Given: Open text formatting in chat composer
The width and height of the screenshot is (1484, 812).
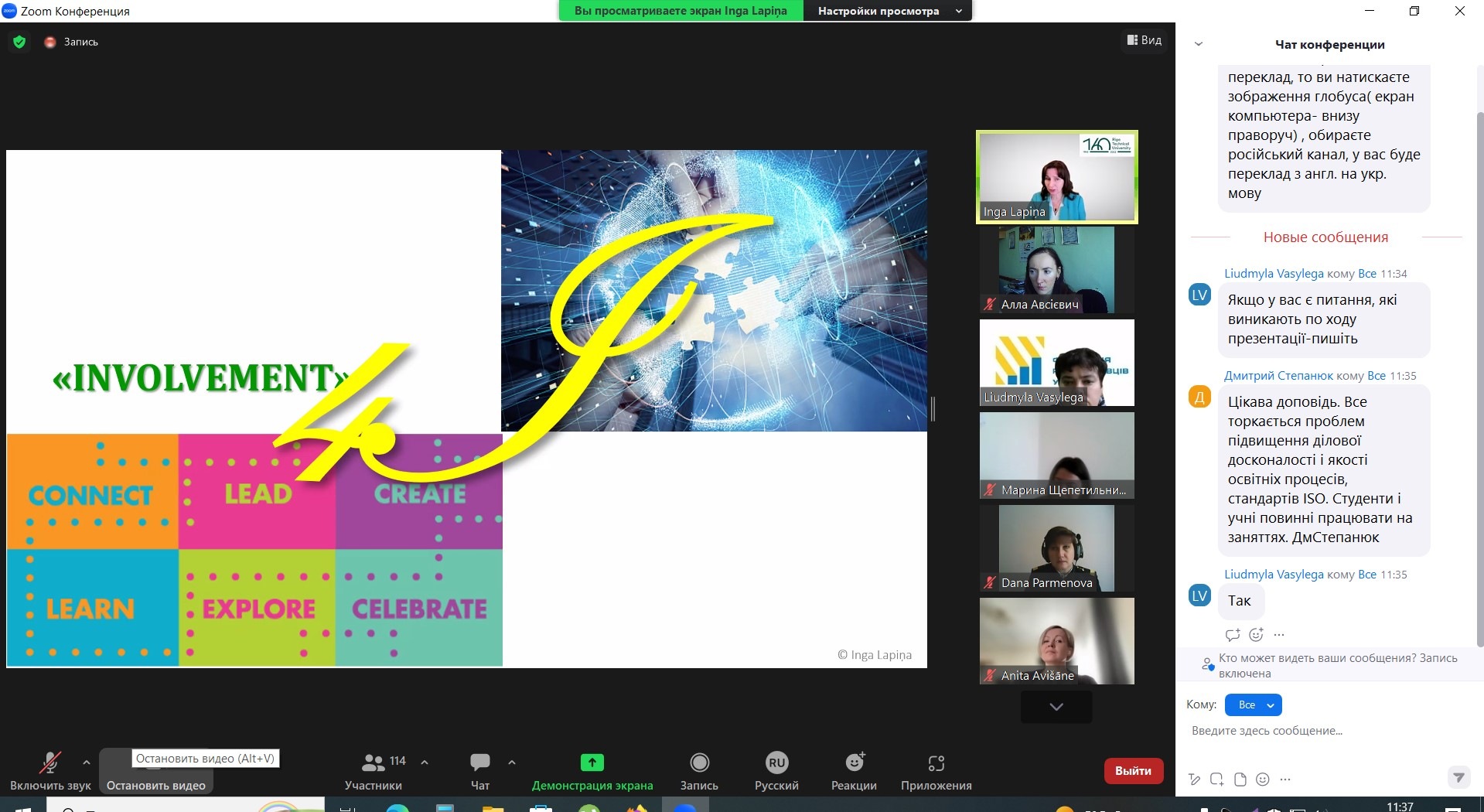Looking at the screenshot, I should pyautogui.click(x=1195, y=780).
